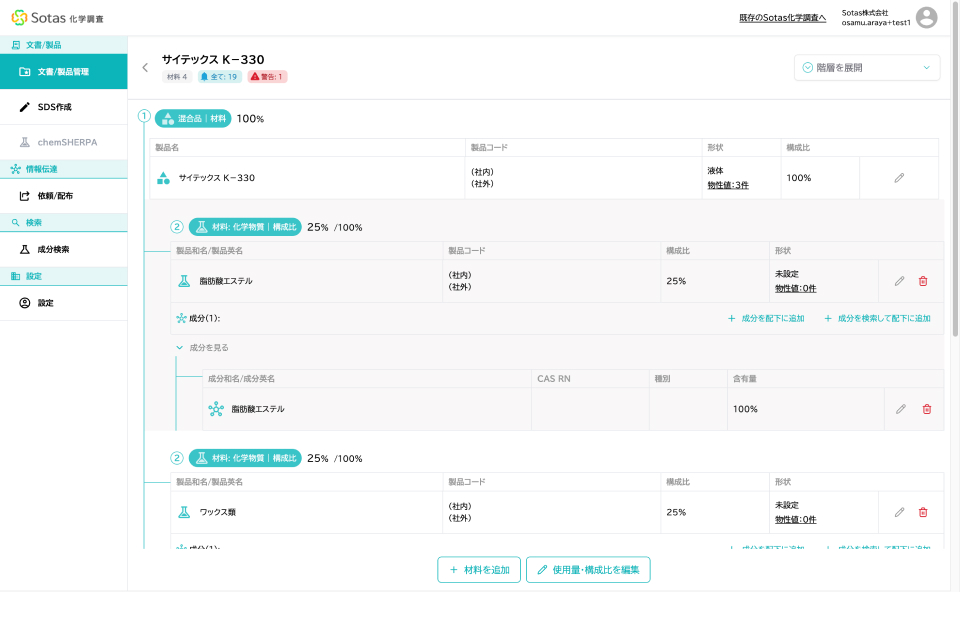Open the 物性値:0件 link for ワックス類
This screenshot has height=640, width=960.
click(x=795, y=519)
